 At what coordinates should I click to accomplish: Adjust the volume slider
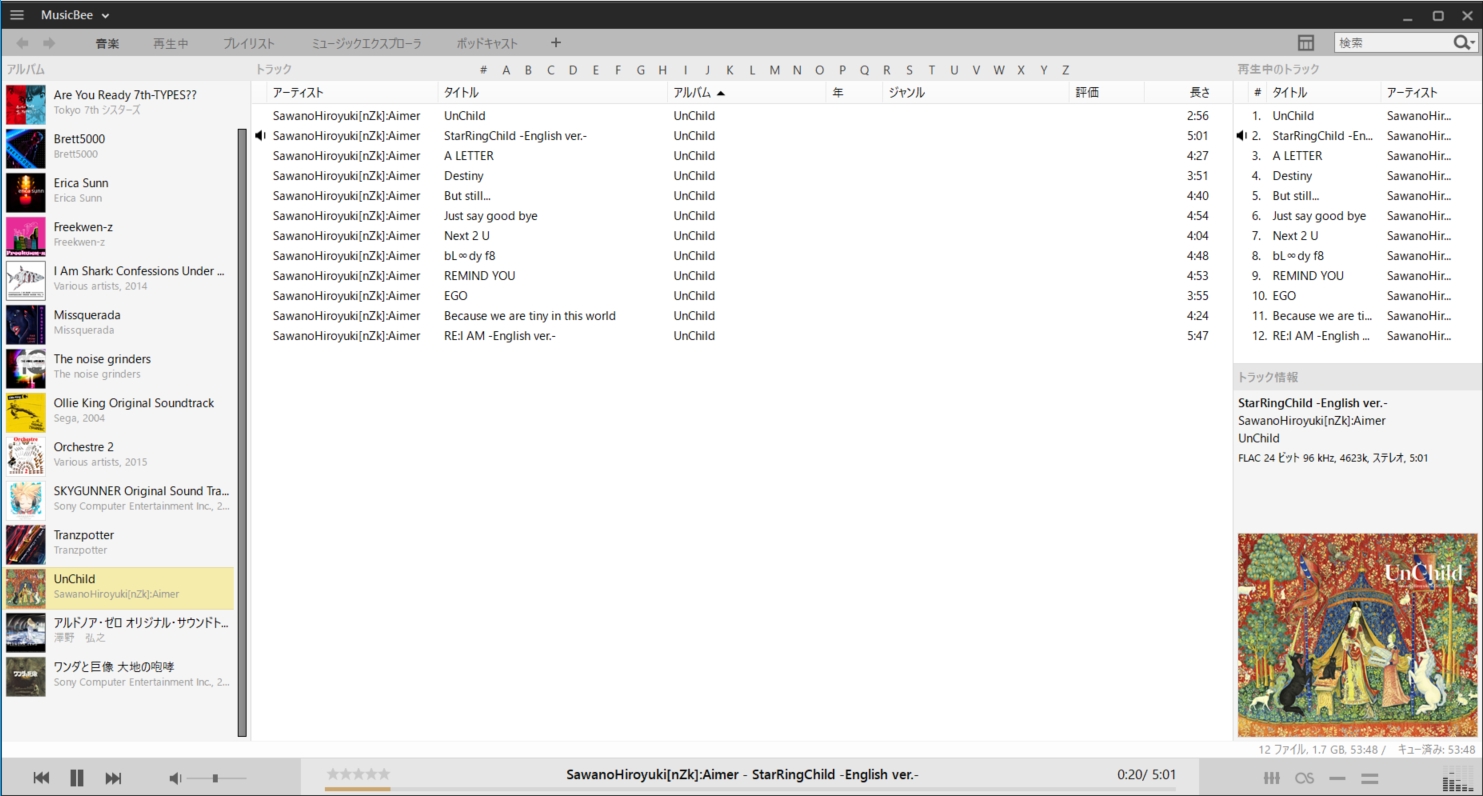(216, 778)
